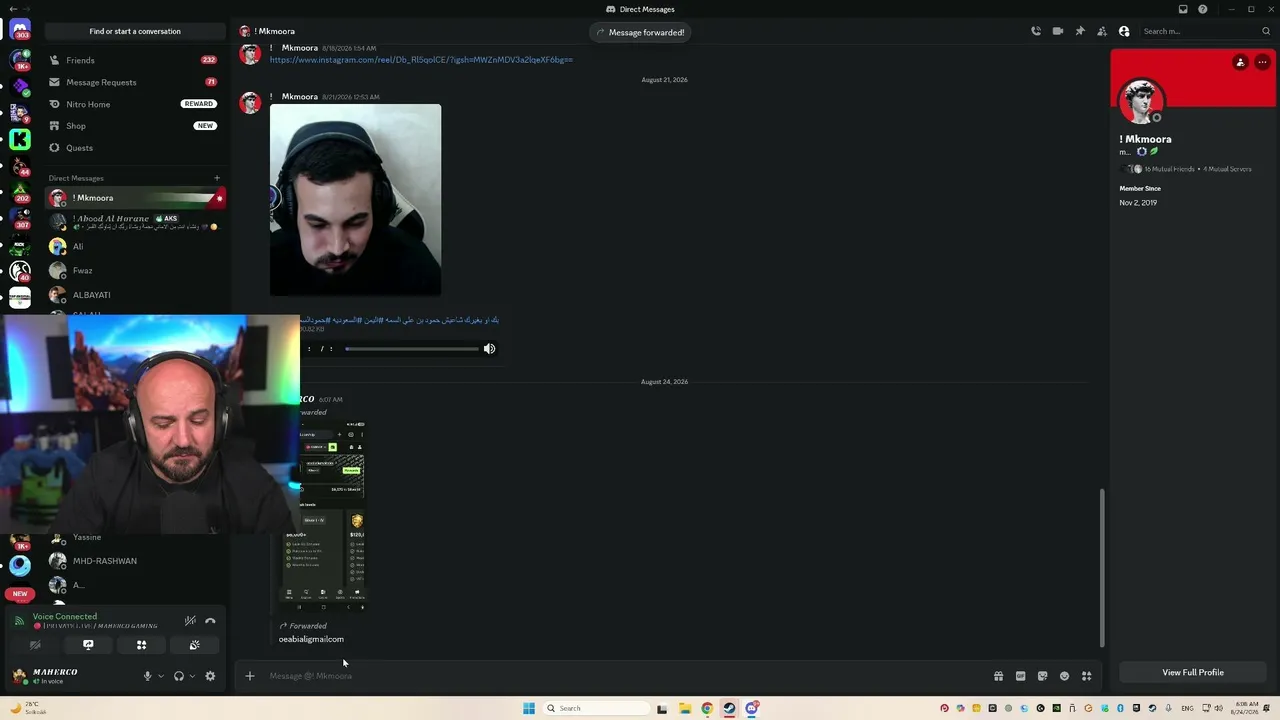The height and width of the screenshot is (720, 1280).
Task: Add friends to this DM
Action: point(1102,31)
